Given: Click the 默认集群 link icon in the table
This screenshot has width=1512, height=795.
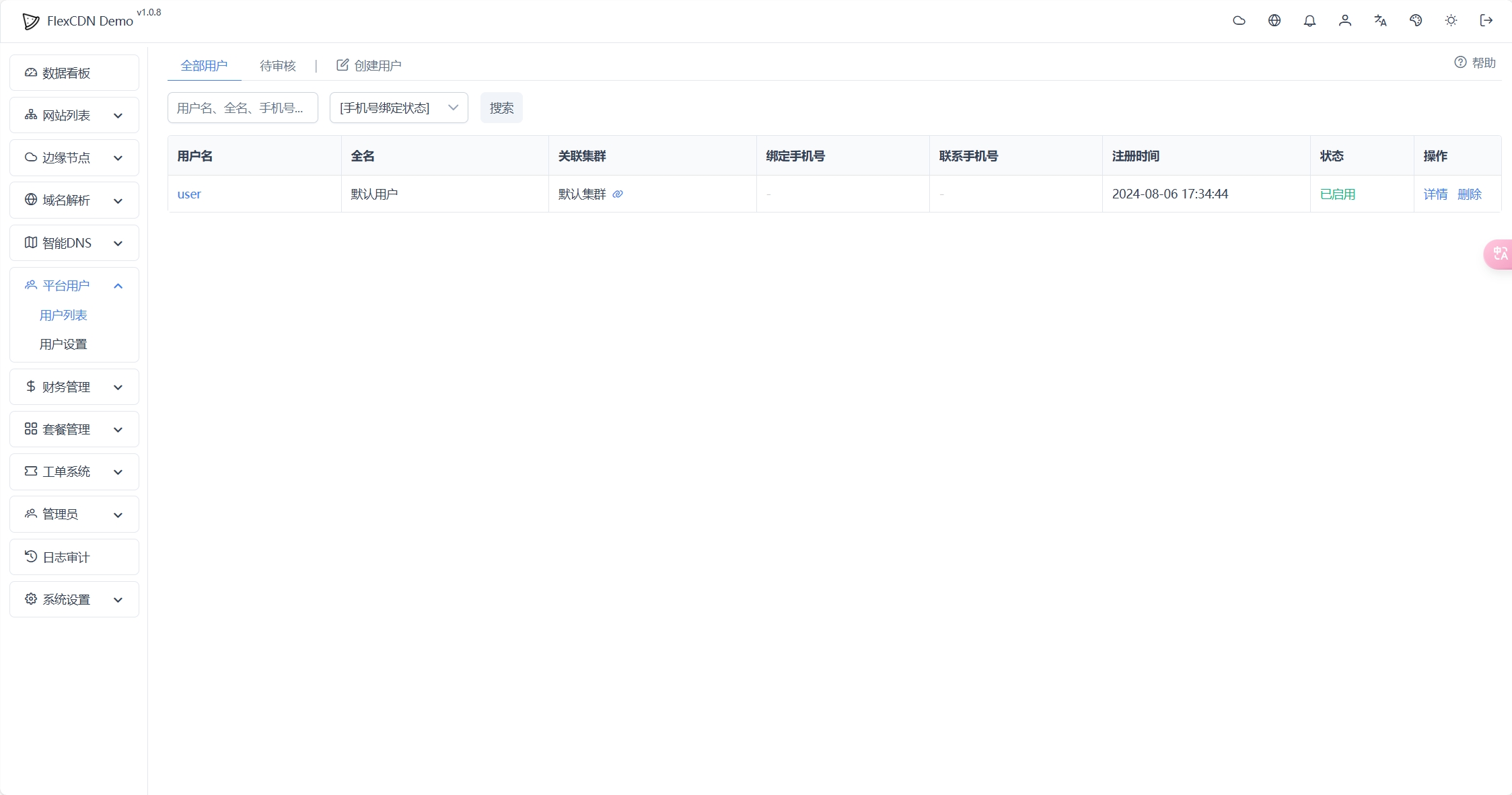Looking at the screenshot, I should [618, 194].
